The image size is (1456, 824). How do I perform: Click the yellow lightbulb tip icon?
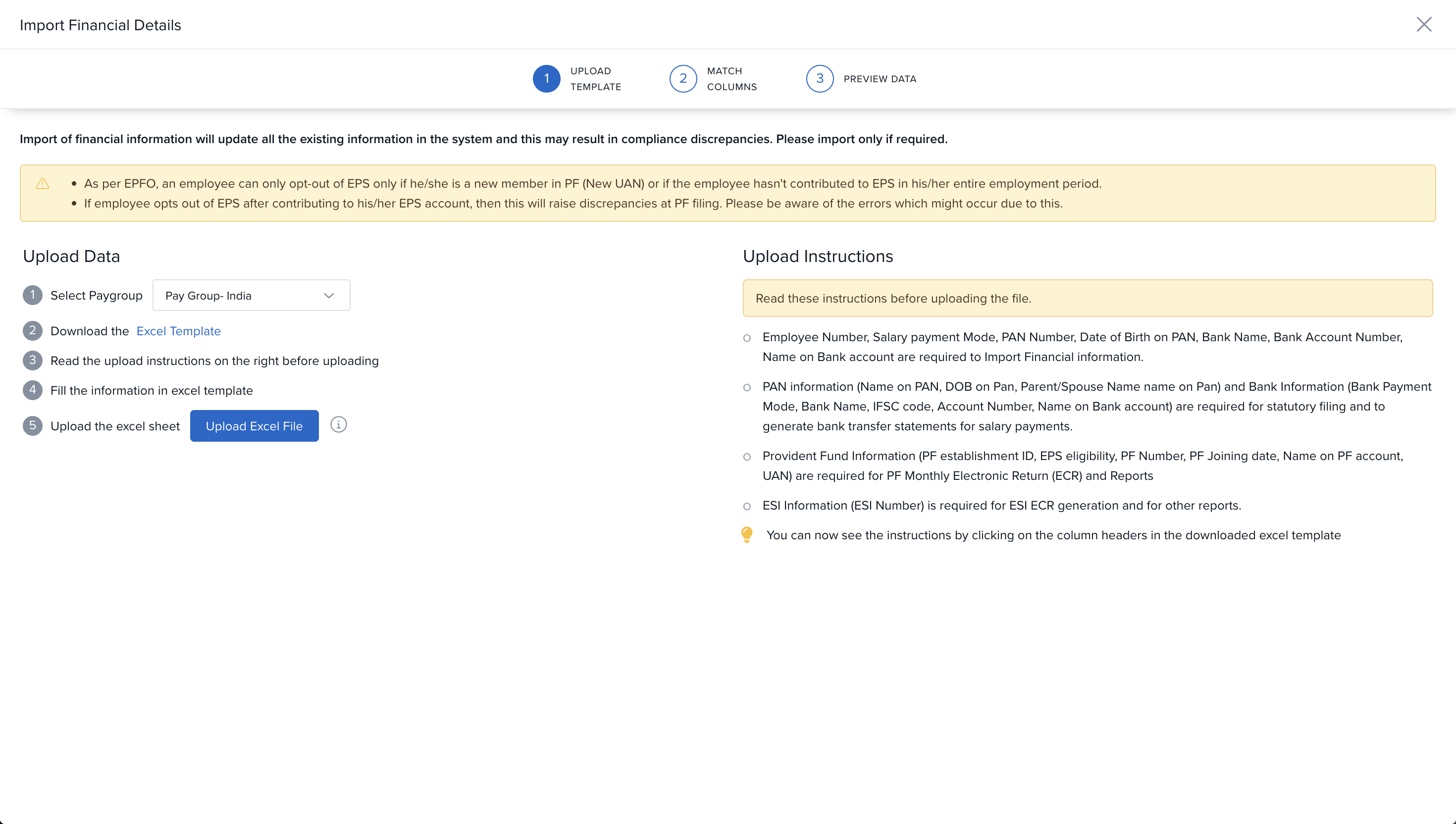click(x=746, y=534)
